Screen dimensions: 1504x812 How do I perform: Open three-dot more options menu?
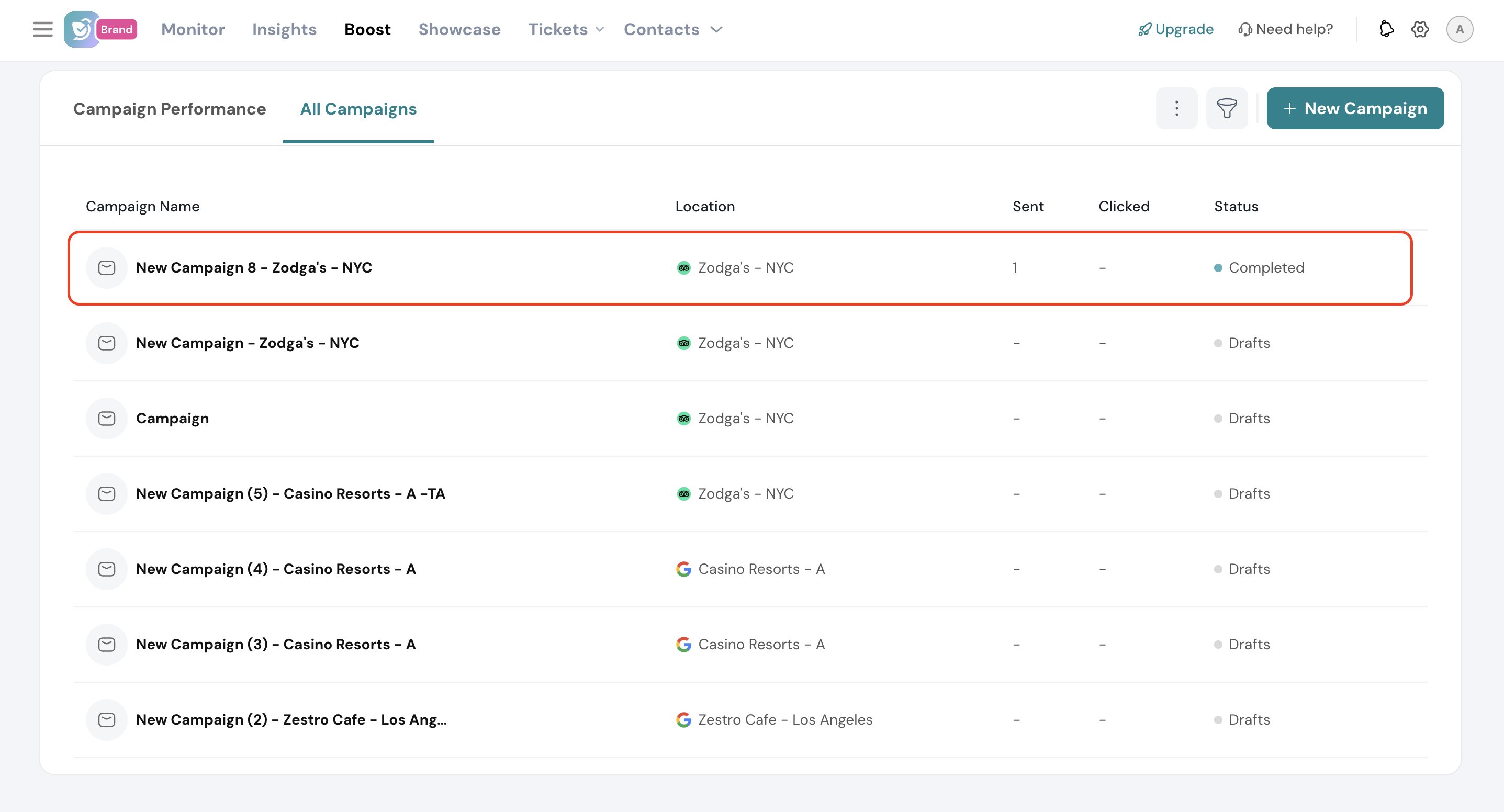(1176, 109)
